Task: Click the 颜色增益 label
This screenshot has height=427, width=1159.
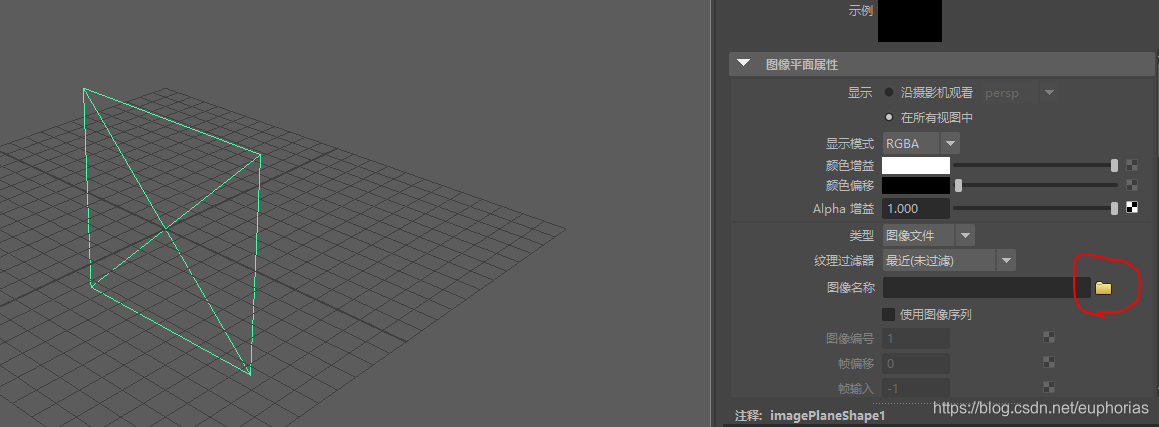Action: (x=850, y=165)
